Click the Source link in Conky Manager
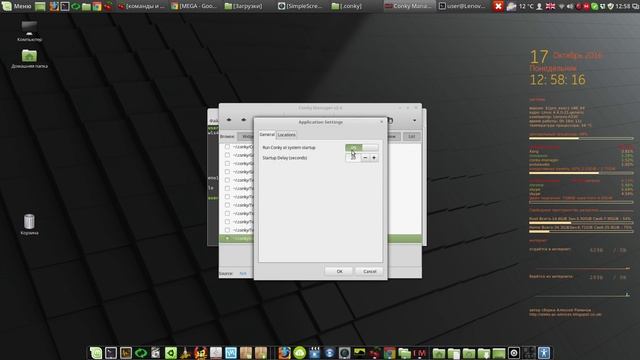Viewport: 640px width, 360px height. click(243, 273)
